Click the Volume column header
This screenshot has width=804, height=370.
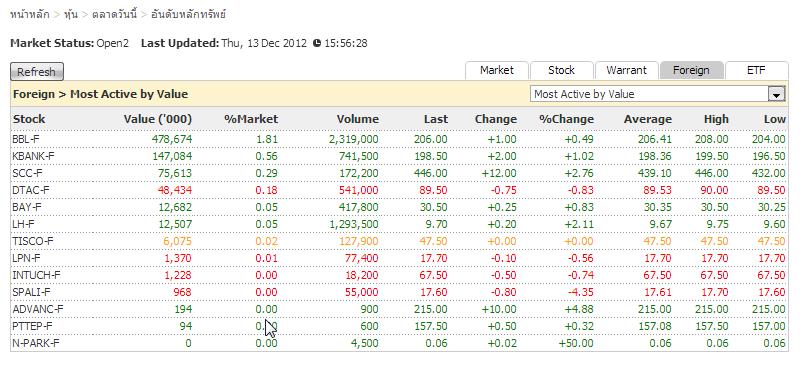coord(358,119)
